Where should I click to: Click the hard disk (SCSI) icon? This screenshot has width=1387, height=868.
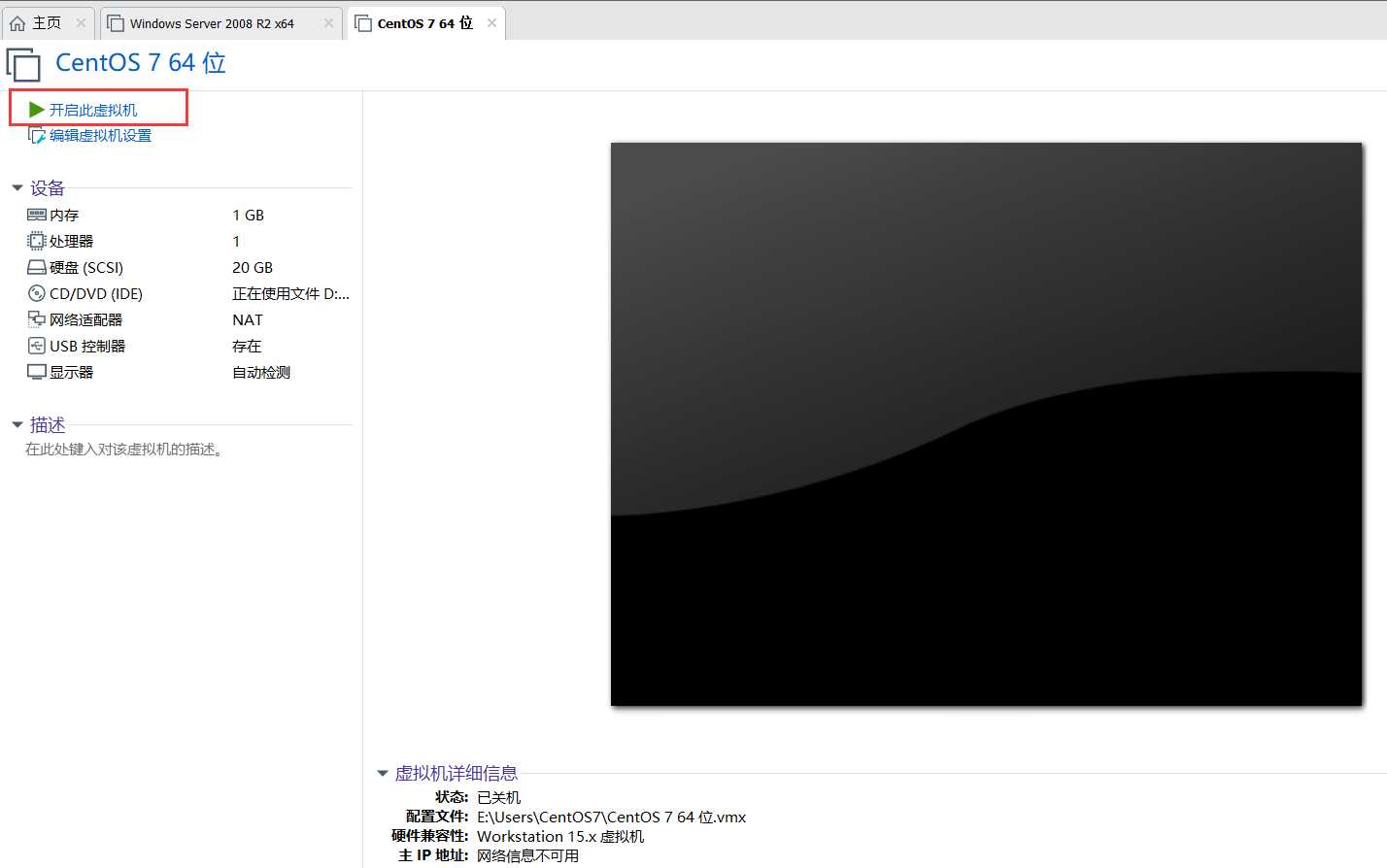(37, 267)
